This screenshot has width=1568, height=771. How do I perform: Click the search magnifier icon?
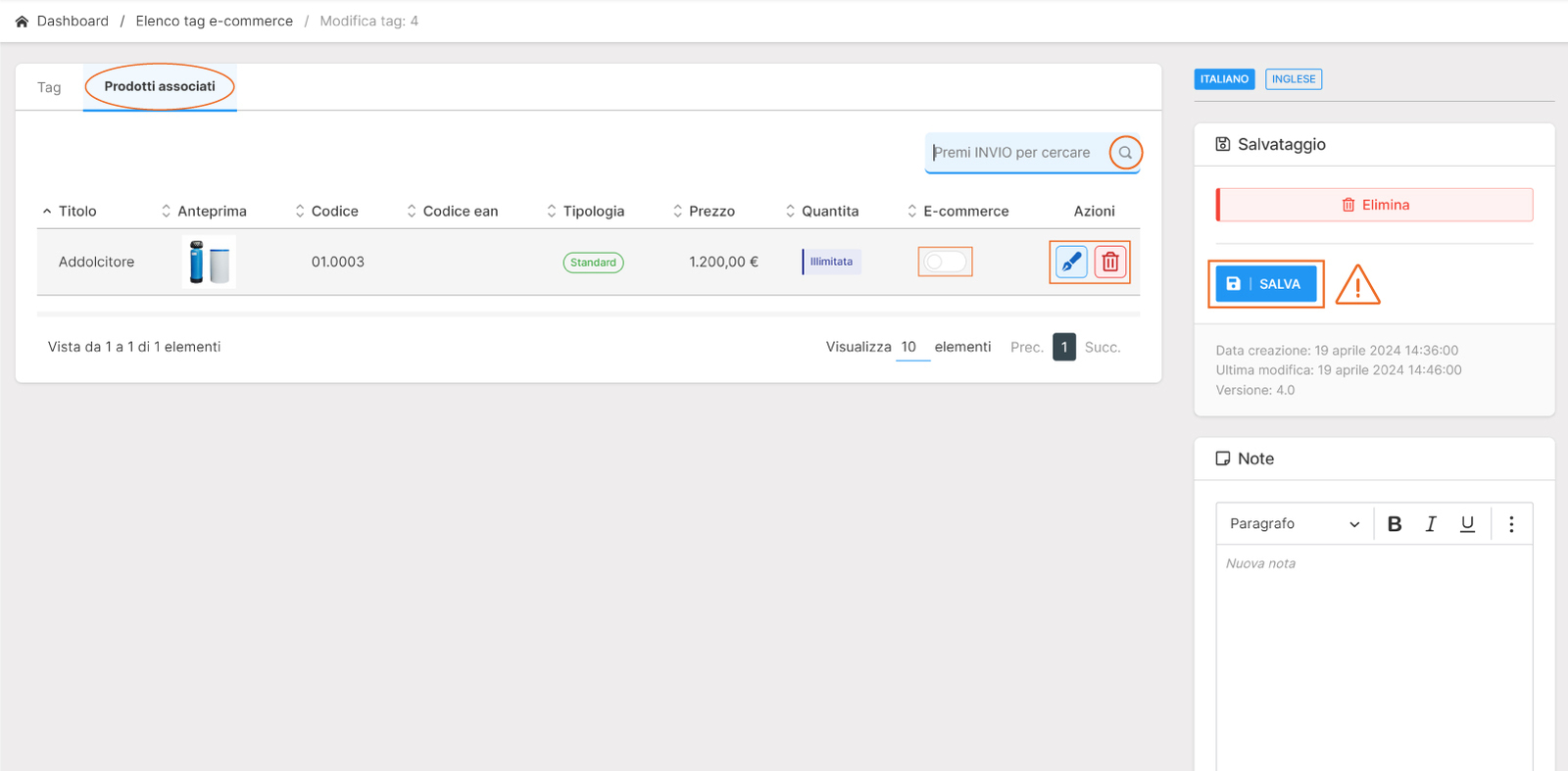click(1125, 153)
